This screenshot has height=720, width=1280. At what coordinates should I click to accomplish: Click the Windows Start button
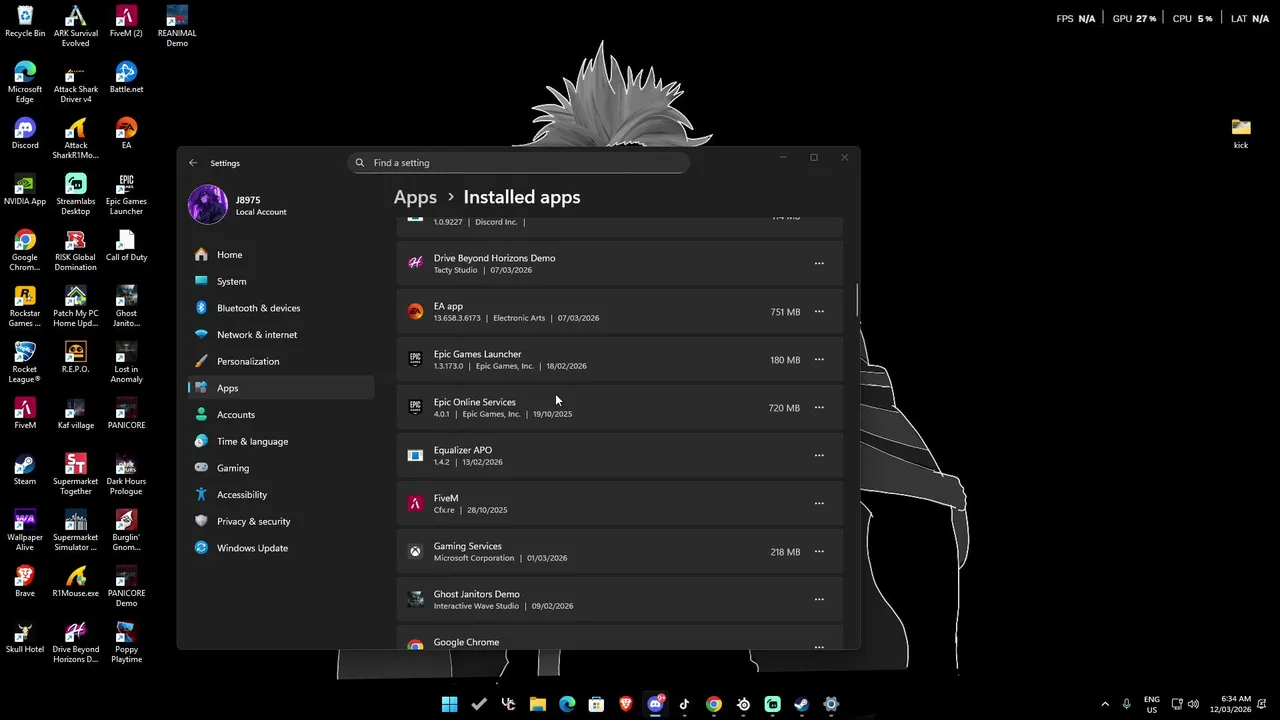pos(449,704)
